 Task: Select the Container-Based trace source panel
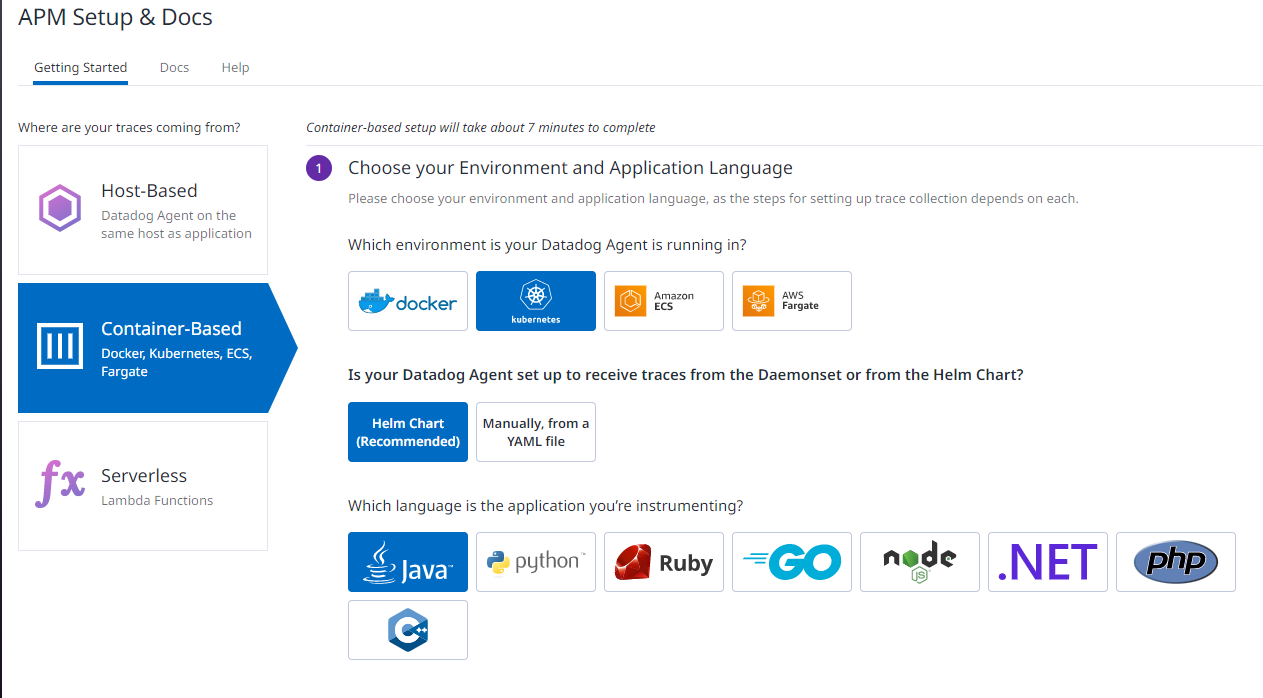(x=142, y=348)
